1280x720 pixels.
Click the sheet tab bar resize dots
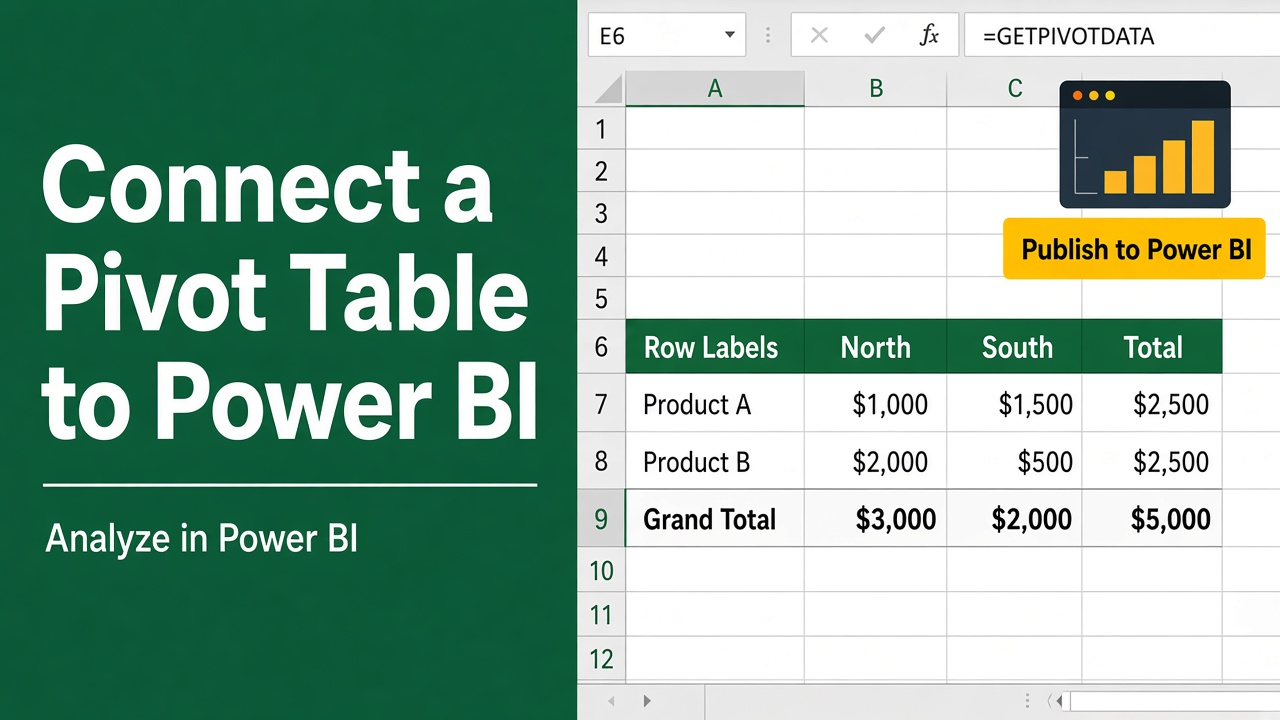click(x=1027, y=702)
